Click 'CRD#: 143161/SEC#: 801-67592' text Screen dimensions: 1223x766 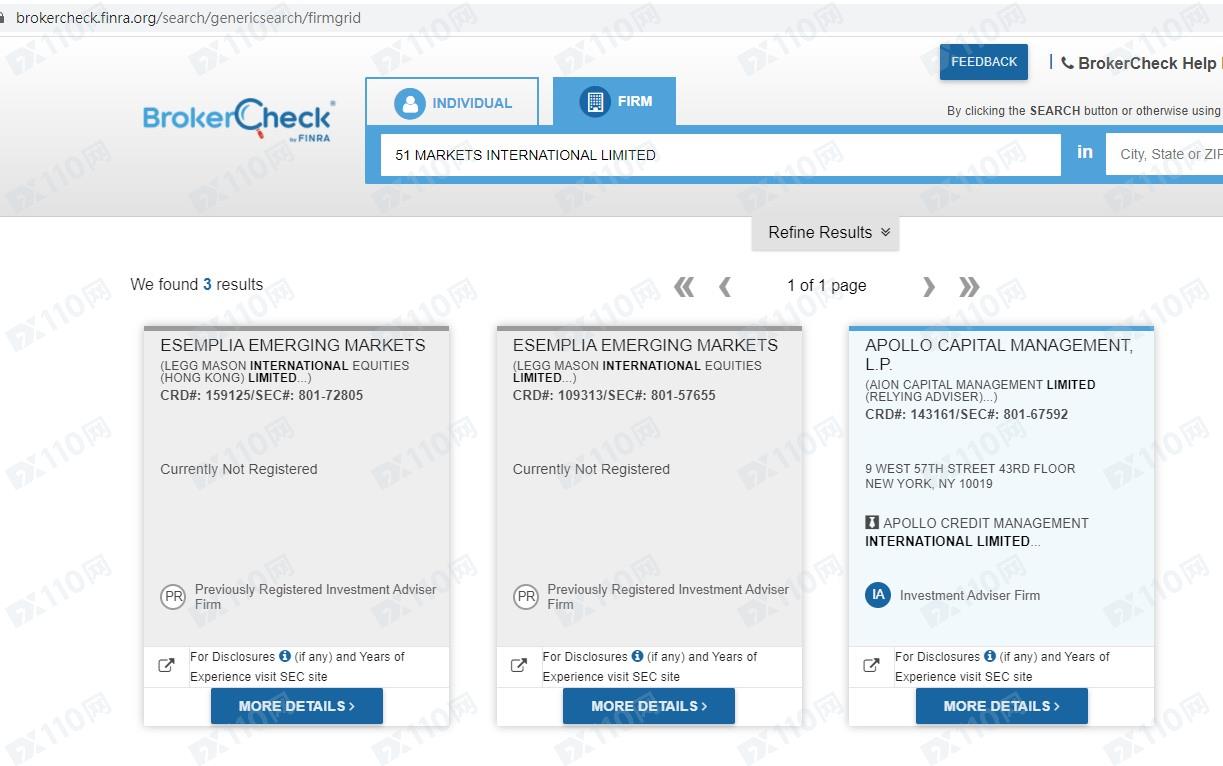click(967, 414)
